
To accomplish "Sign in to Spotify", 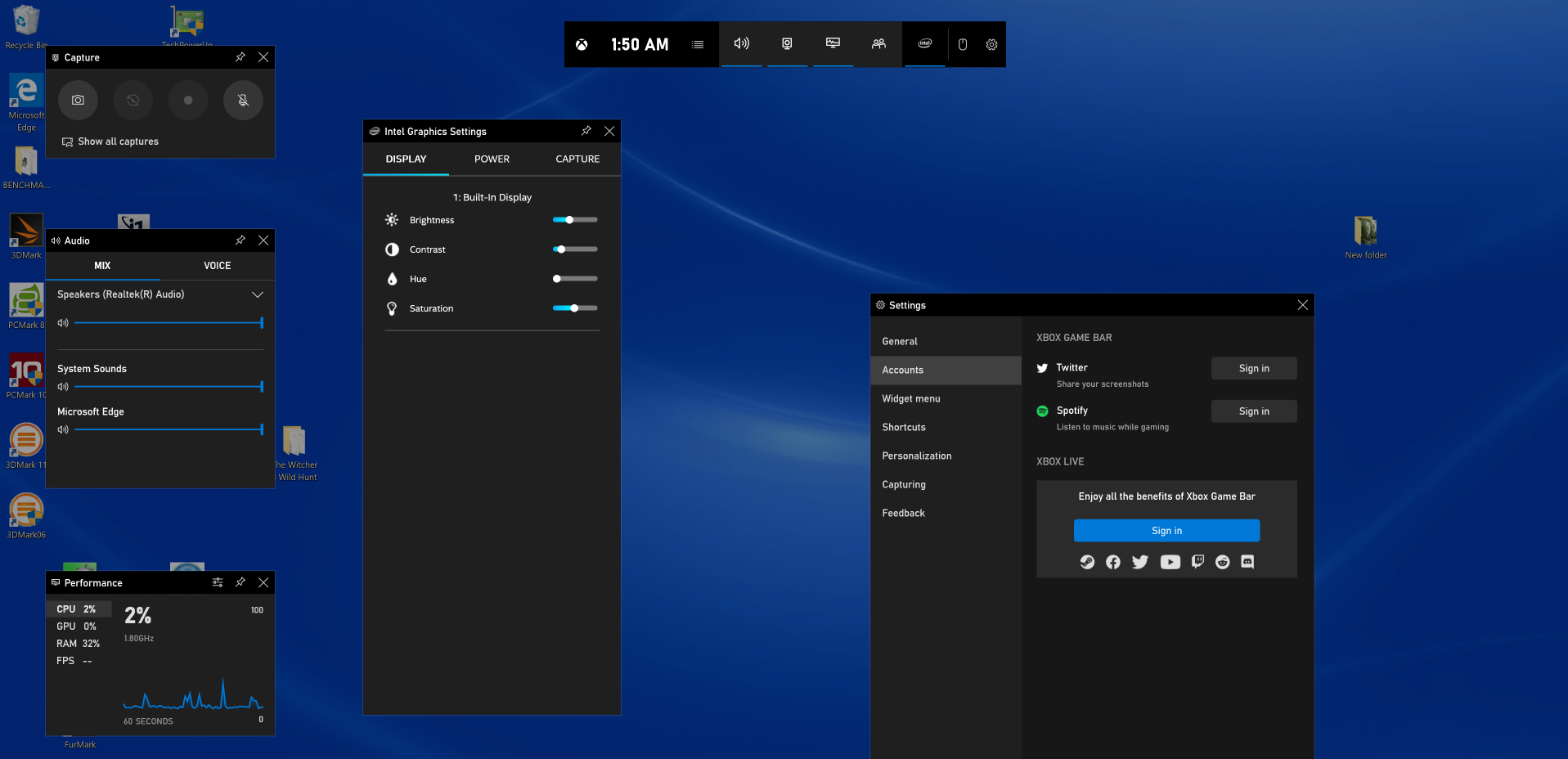I will click(1254, 411).
